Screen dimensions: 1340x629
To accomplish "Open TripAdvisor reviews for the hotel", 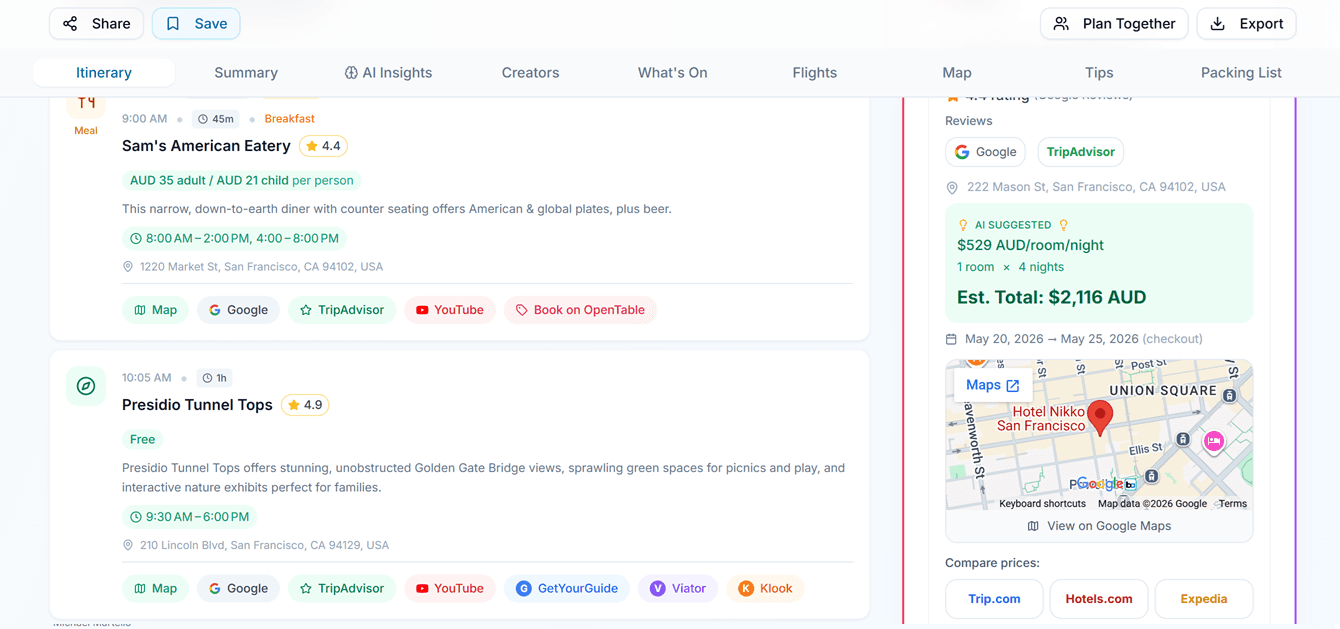I will [1080, 151].
